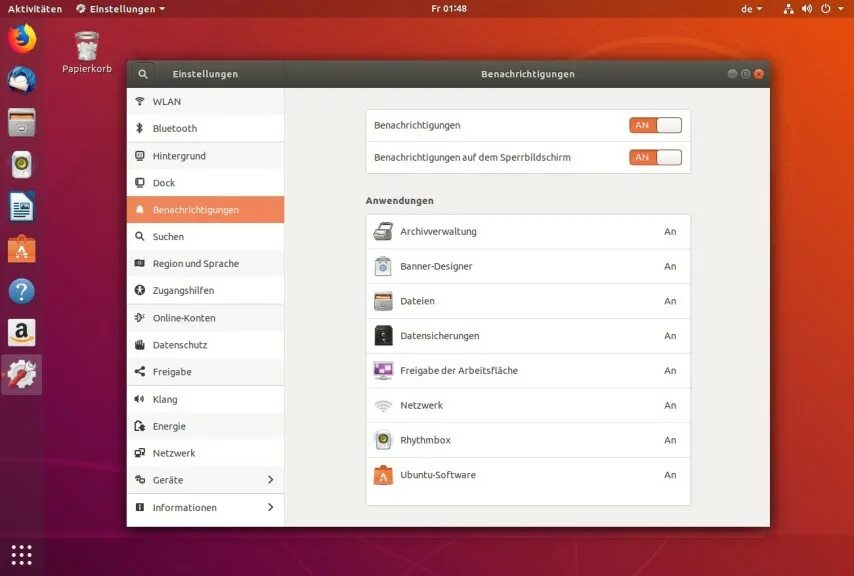The height and width of the screenshot is (576, 854).
Task: Click the Freigabe der Arbeitsfläche icon
Action: point(383,371)
